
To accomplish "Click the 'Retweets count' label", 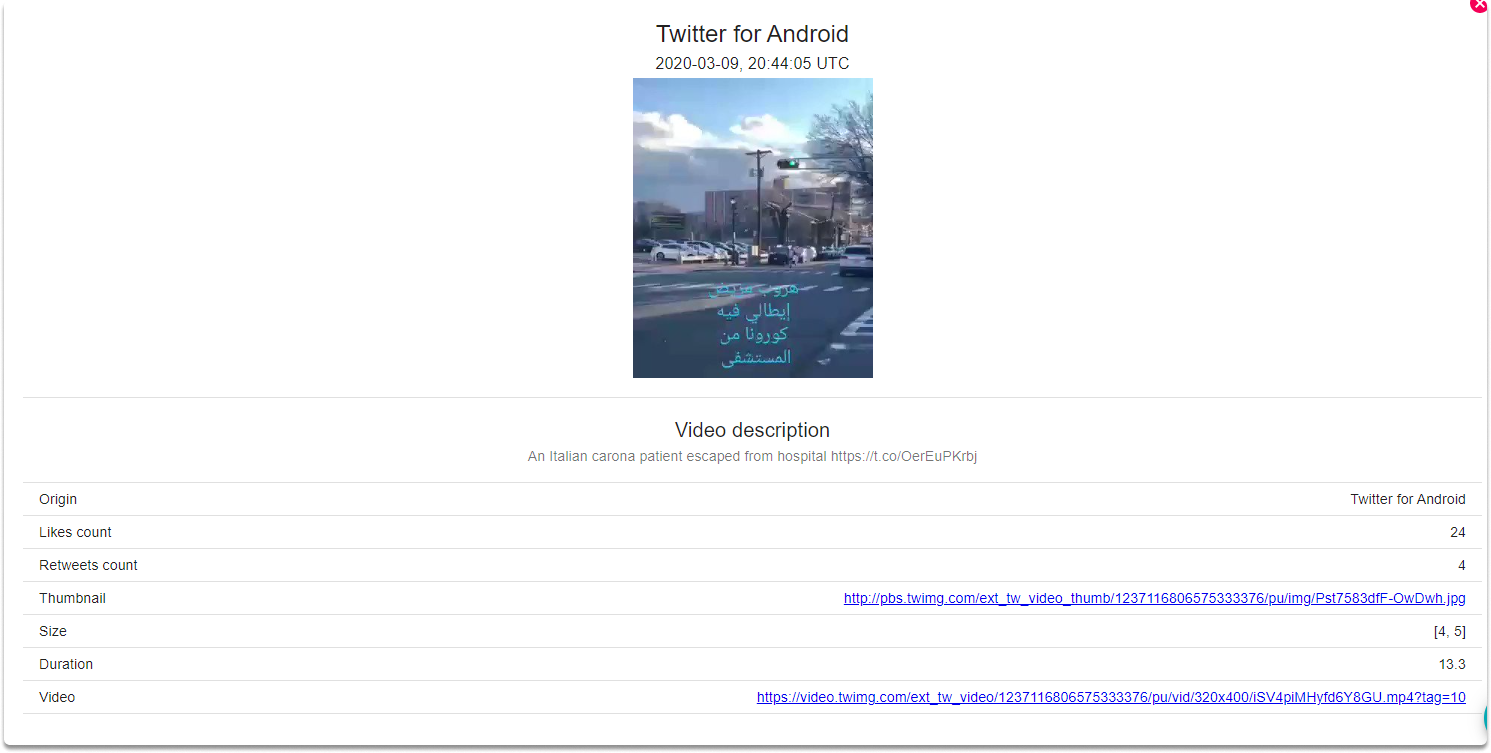I will point(88,565).
